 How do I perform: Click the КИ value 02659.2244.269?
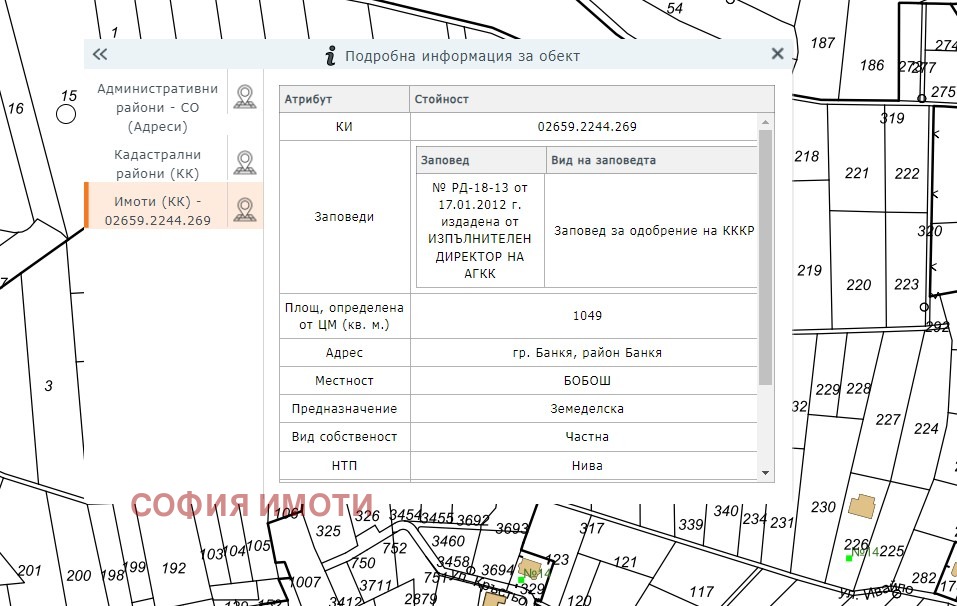click(586, 127)
